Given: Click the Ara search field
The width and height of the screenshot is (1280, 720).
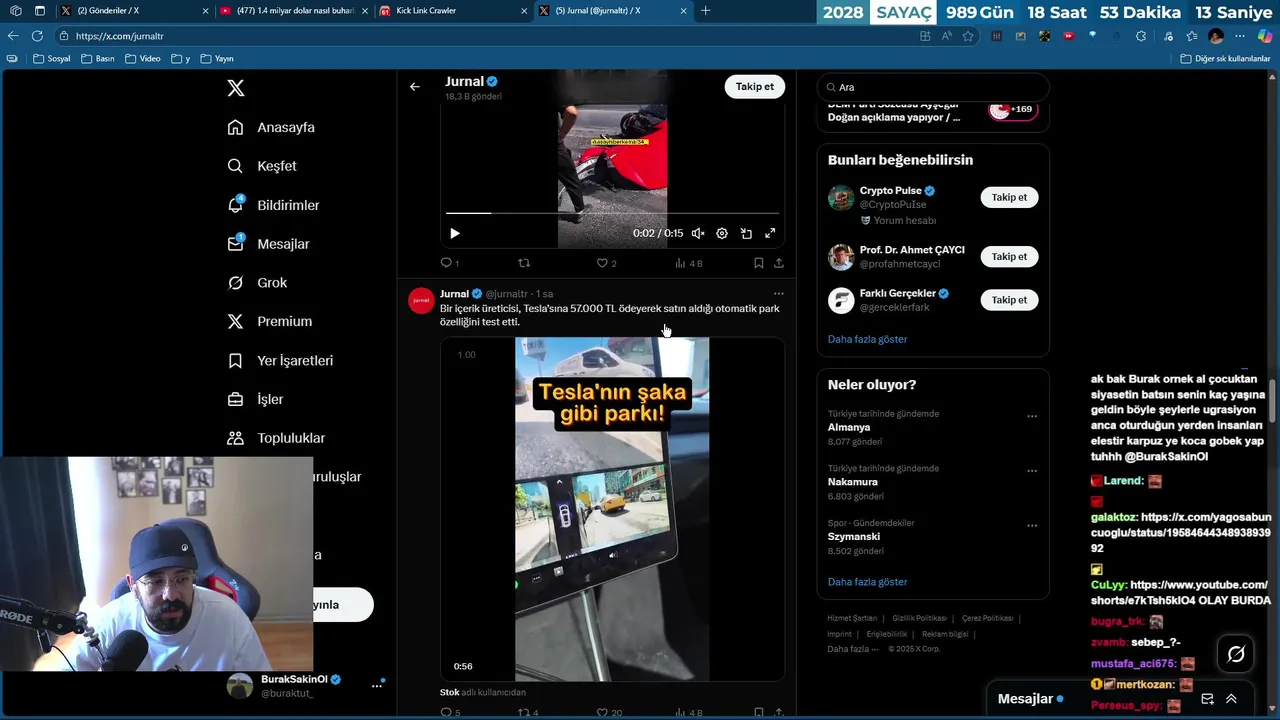Looking at the screenshot, I should [933, 87].
